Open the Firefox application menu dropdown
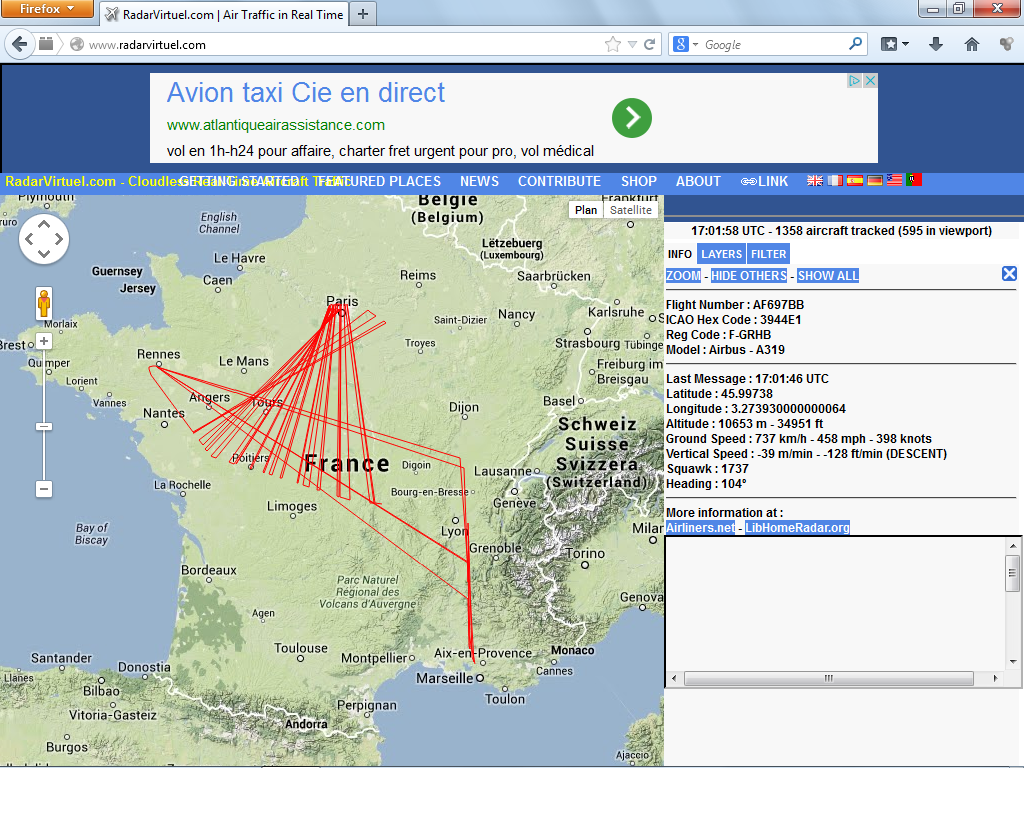The width and height of the screenshot is (1028, 816). click(x=47, y=9)
